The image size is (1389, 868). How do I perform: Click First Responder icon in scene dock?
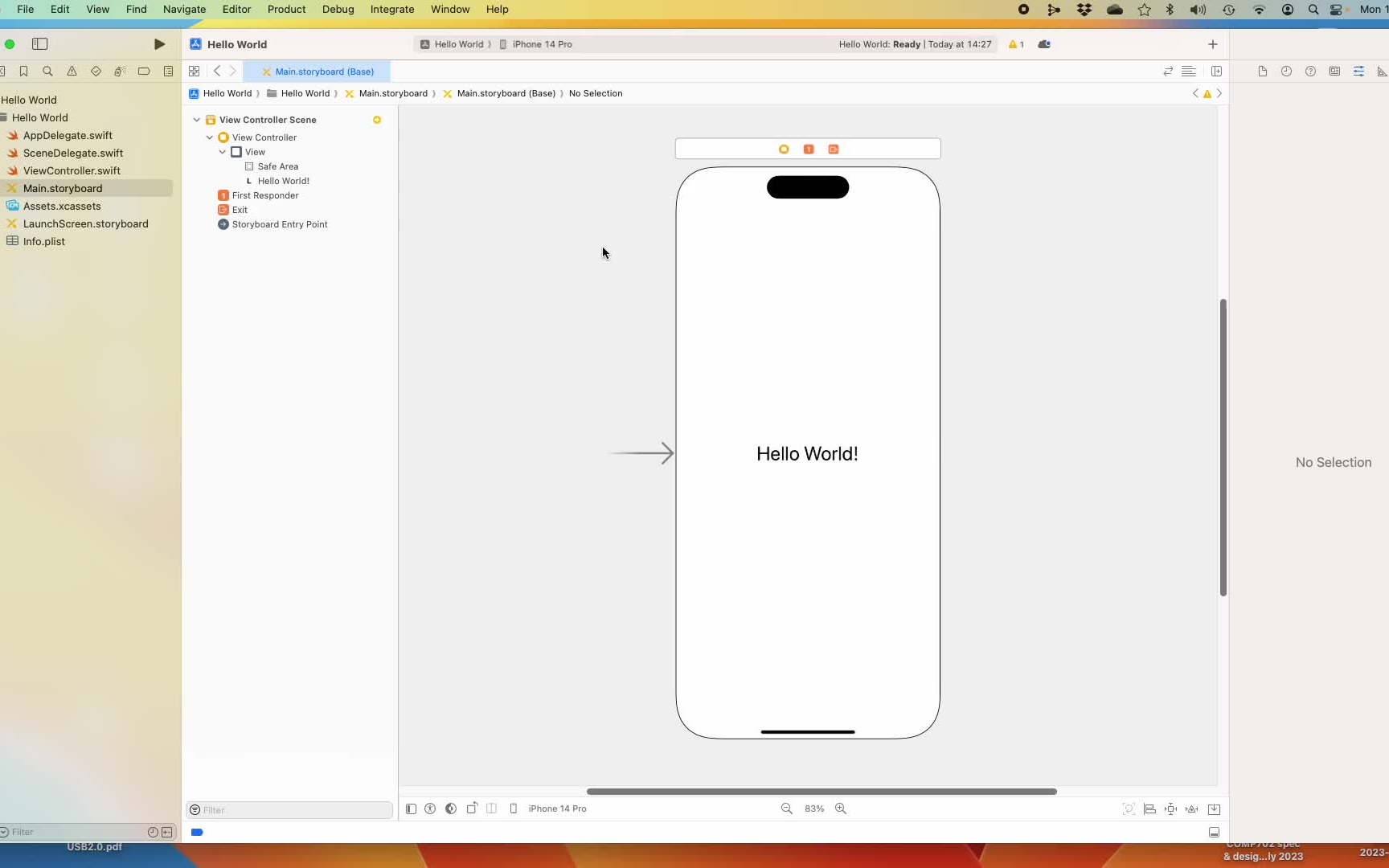[x=809, y=149]
